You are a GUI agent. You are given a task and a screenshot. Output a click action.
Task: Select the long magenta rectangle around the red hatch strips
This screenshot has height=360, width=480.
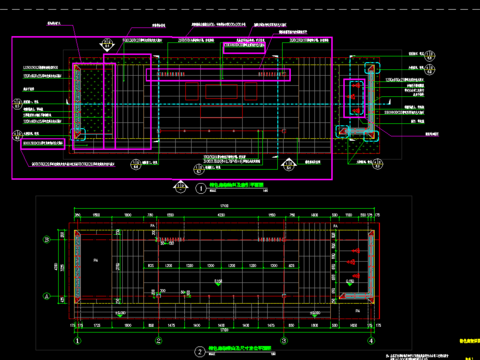218,75
